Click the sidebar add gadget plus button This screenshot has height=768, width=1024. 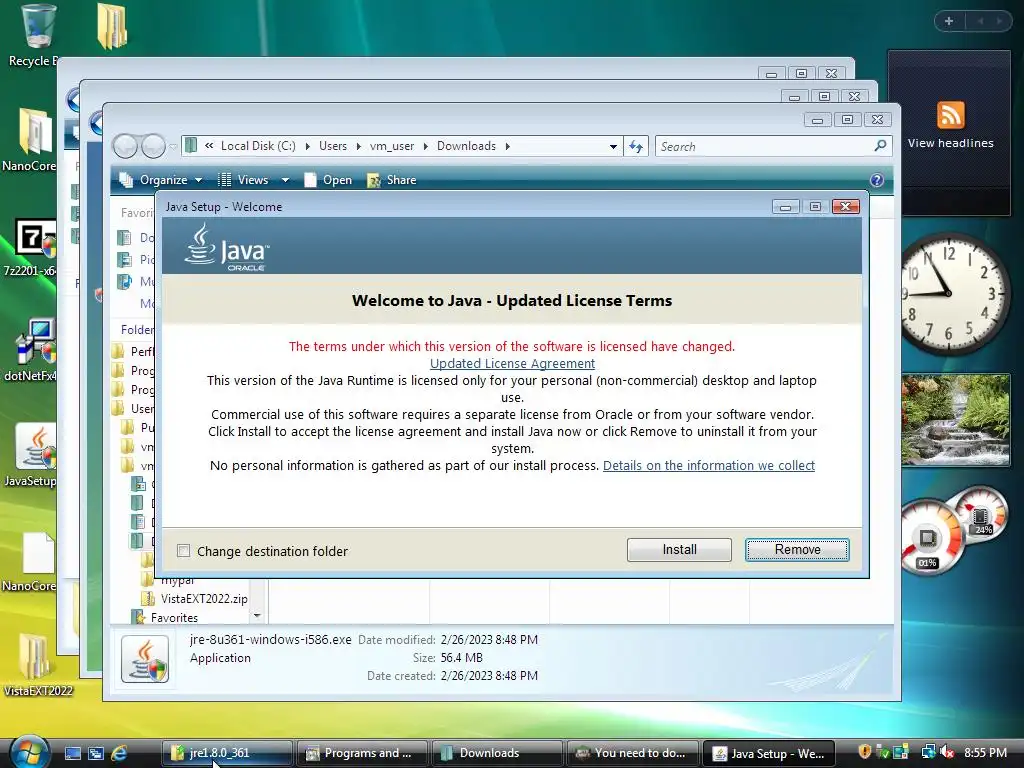[x=949, y=21]
